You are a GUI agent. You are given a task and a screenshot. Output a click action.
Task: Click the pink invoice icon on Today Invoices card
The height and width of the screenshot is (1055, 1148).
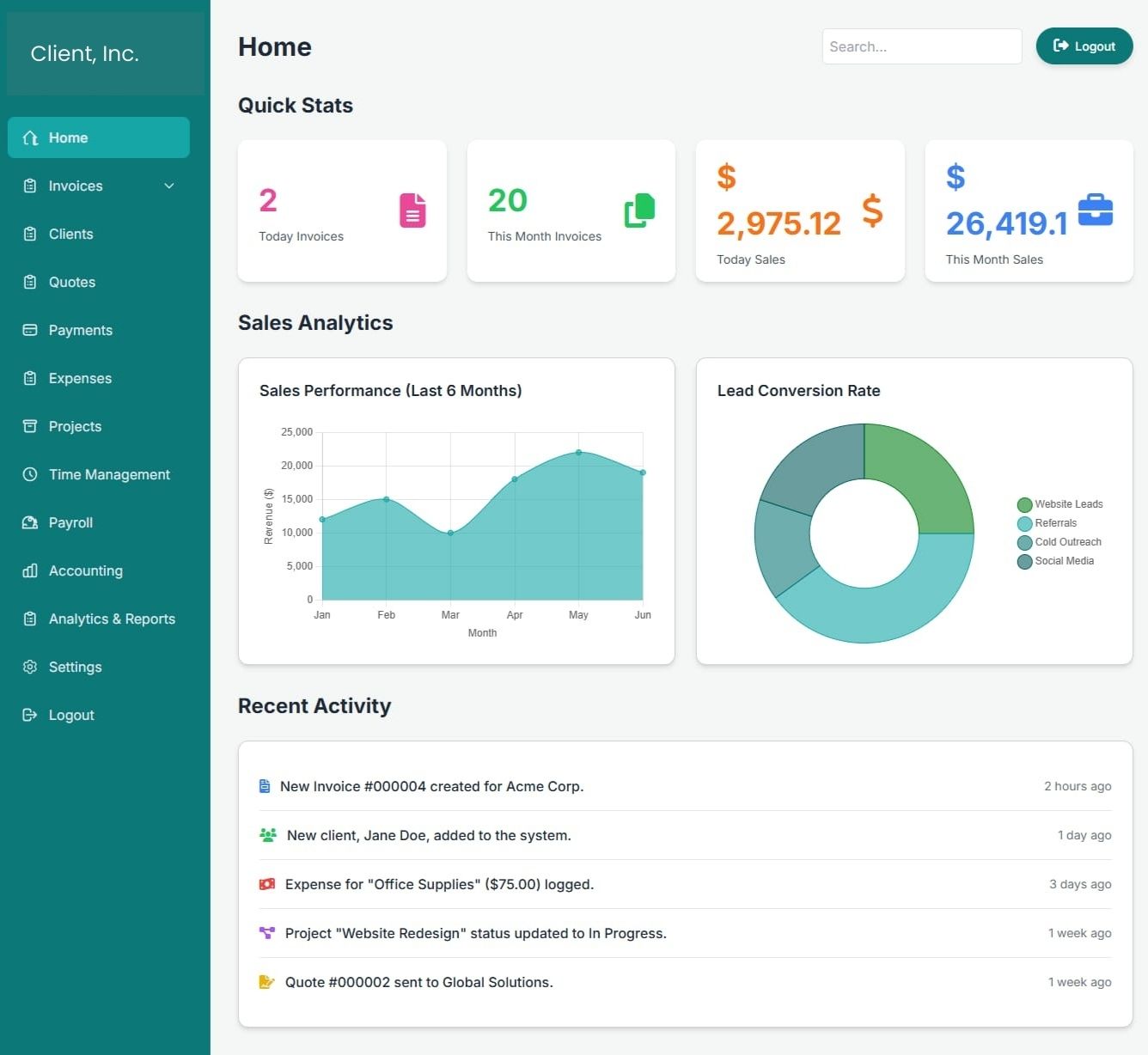[412, 210]
